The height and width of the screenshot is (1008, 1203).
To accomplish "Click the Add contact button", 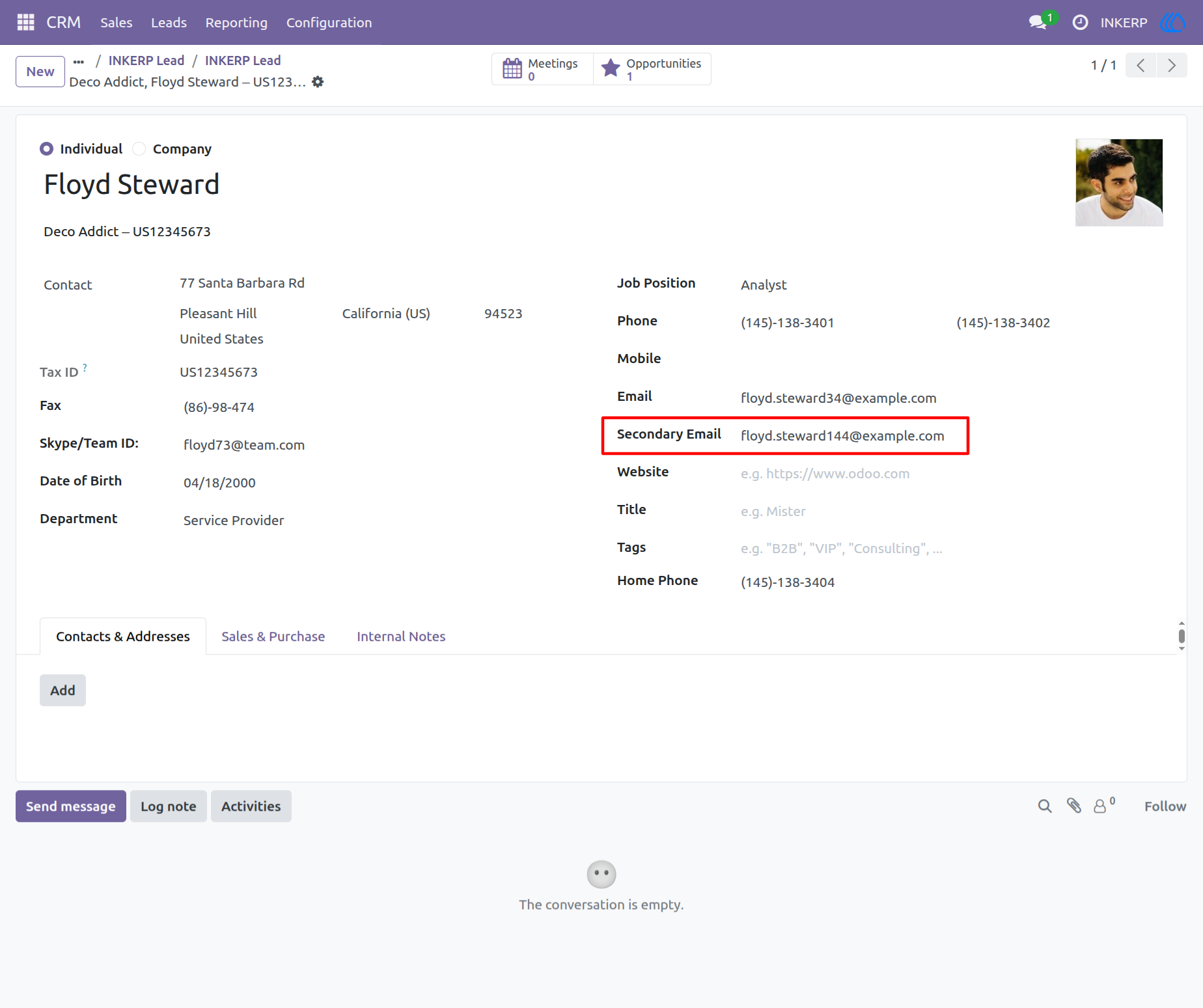I will tap(62, 690).
